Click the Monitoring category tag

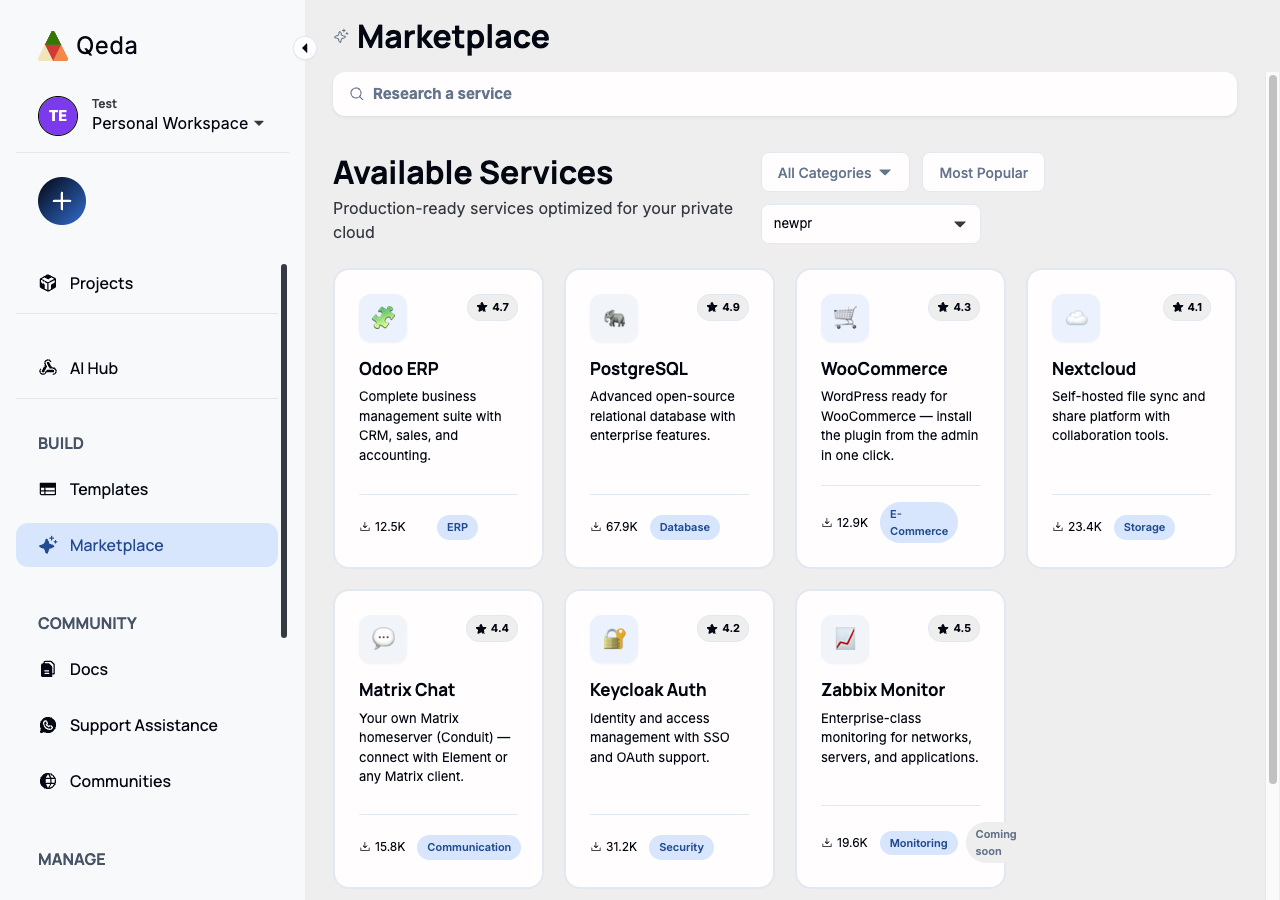(919, 843)
